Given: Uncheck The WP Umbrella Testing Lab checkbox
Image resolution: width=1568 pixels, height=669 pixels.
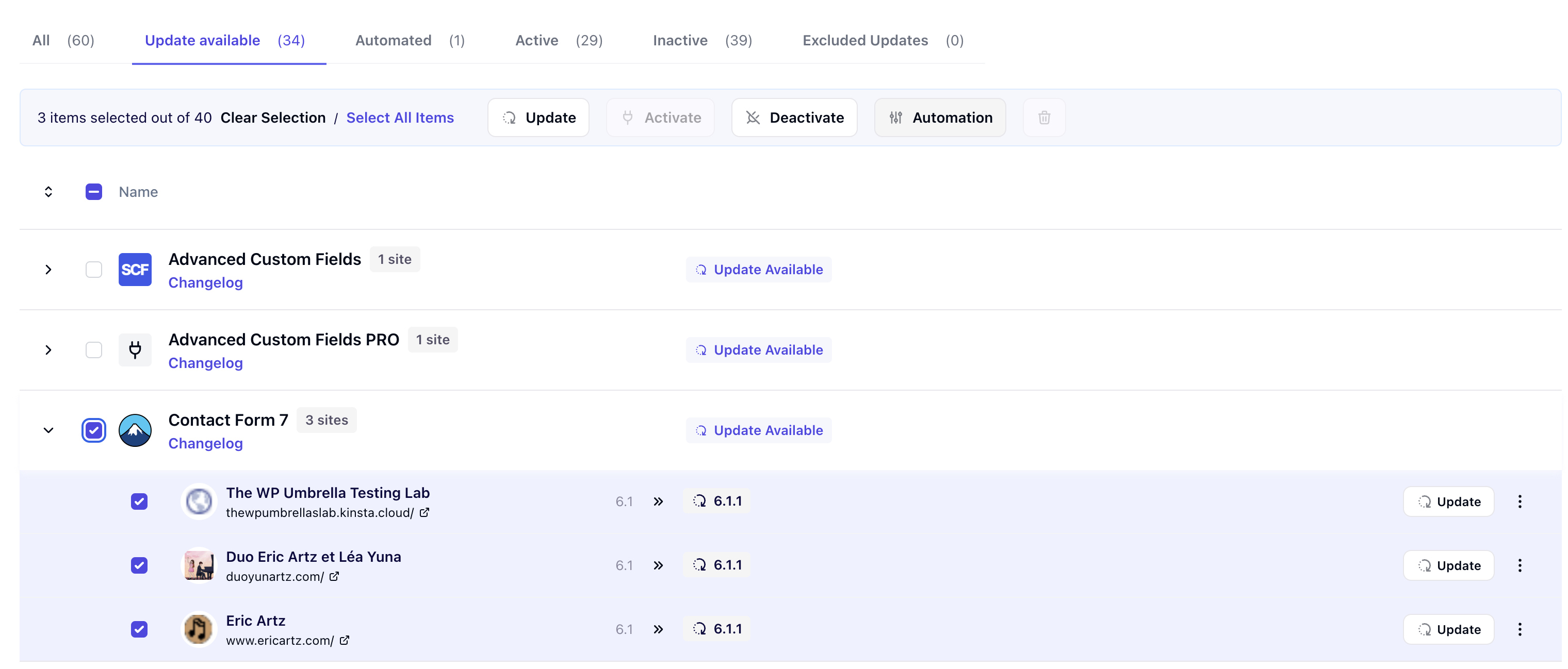Looking at the screenshot, I should [139, 502].
